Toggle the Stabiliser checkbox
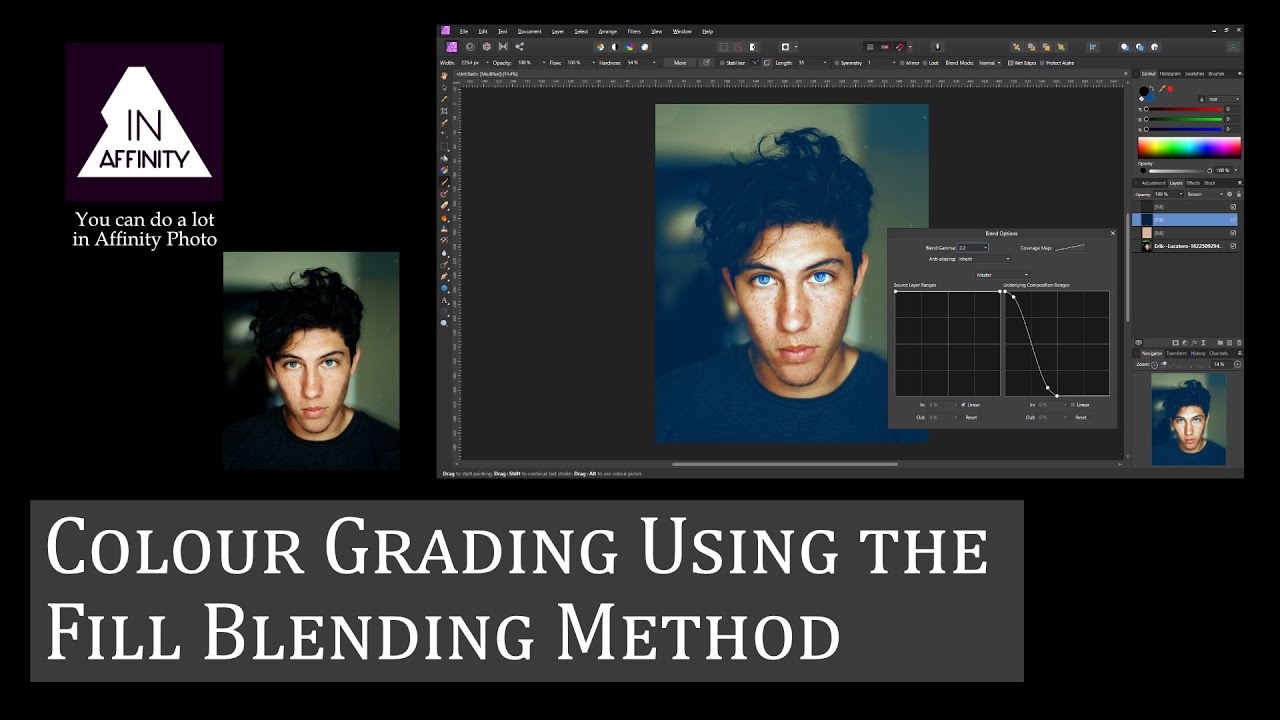This screenshot has height=720, width=1280. click(723, 62)
